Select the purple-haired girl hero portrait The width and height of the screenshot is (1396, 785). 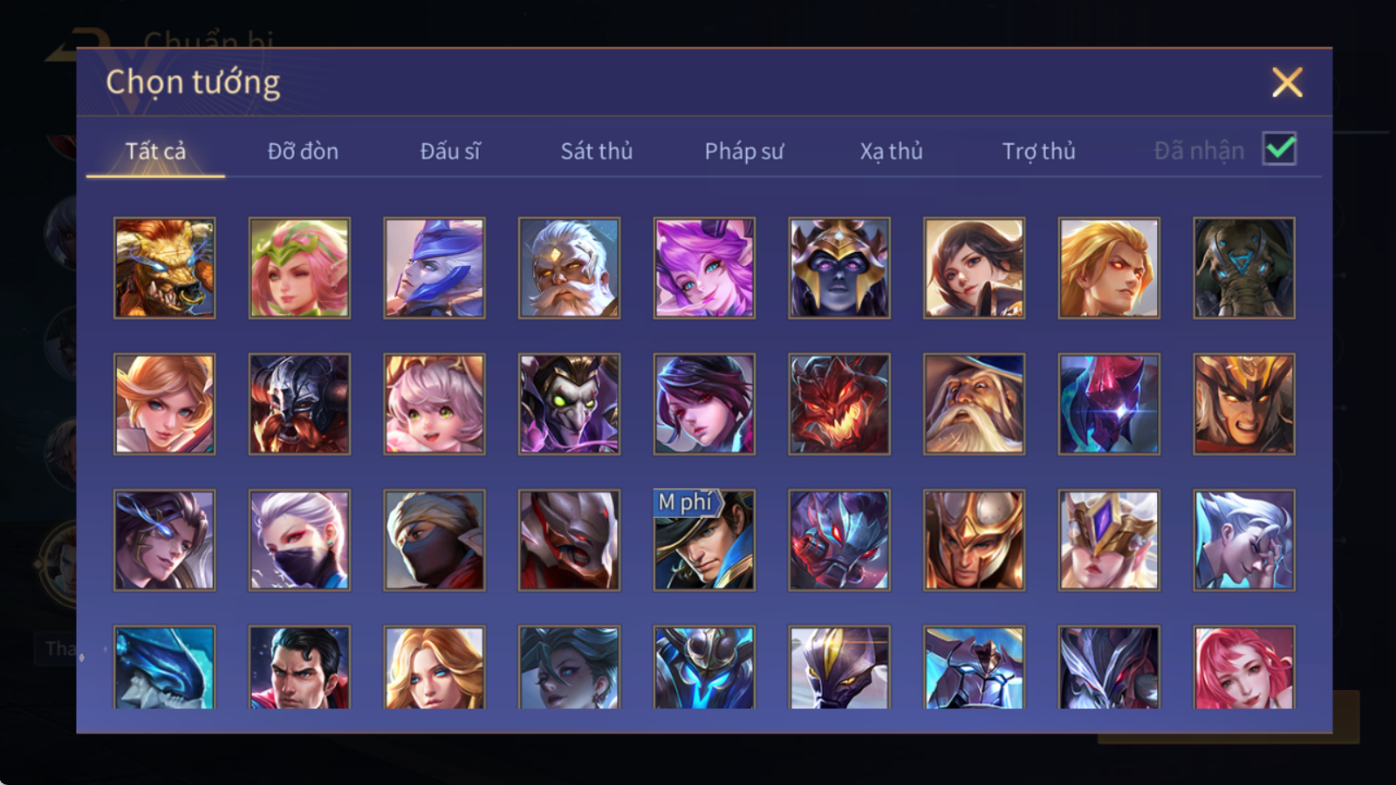(x=704, y=268)
